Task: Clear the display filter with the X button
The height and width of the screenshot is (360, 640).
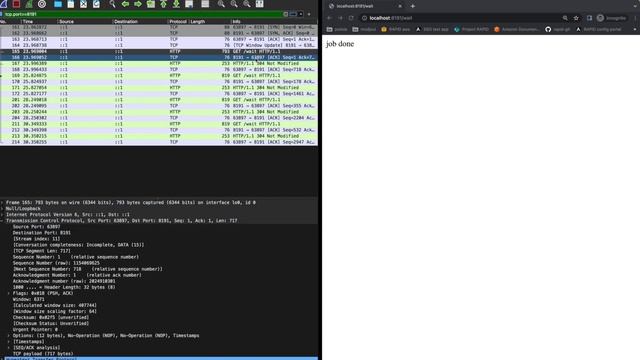Action: point(286,14)
